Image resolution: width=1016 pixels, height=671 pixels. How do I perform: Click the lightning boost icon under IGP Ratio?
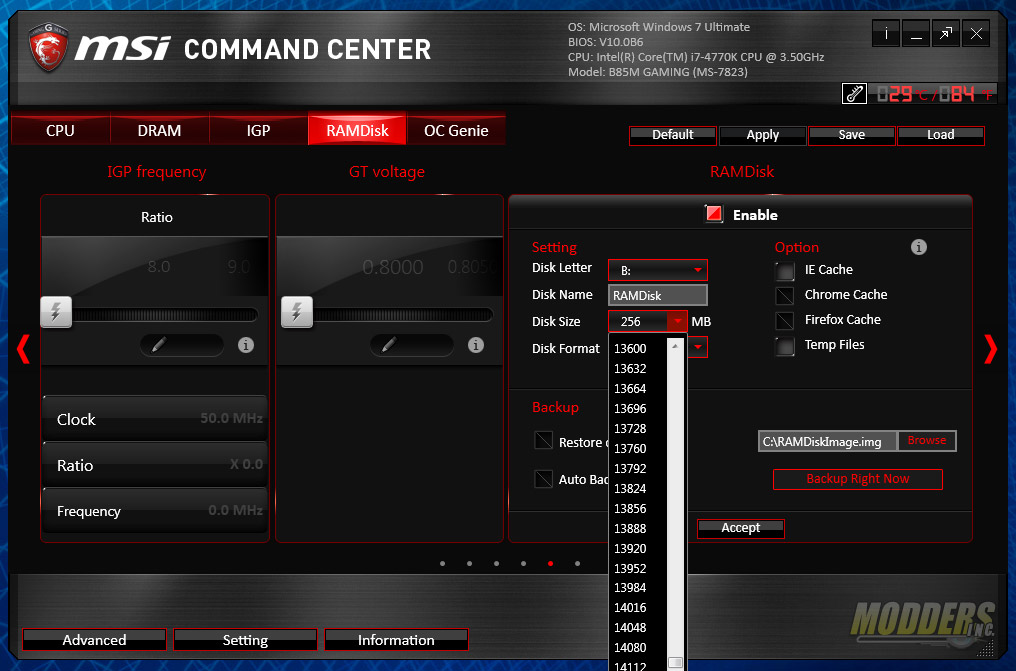click(56, 312)
